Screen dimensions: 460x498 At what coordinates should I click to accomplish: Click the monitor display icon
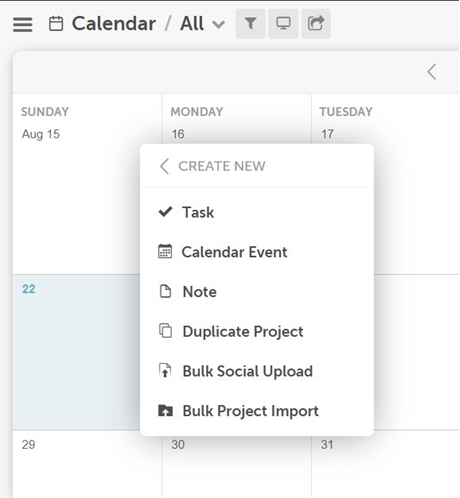pyautogui.click(x=283, y=24)
